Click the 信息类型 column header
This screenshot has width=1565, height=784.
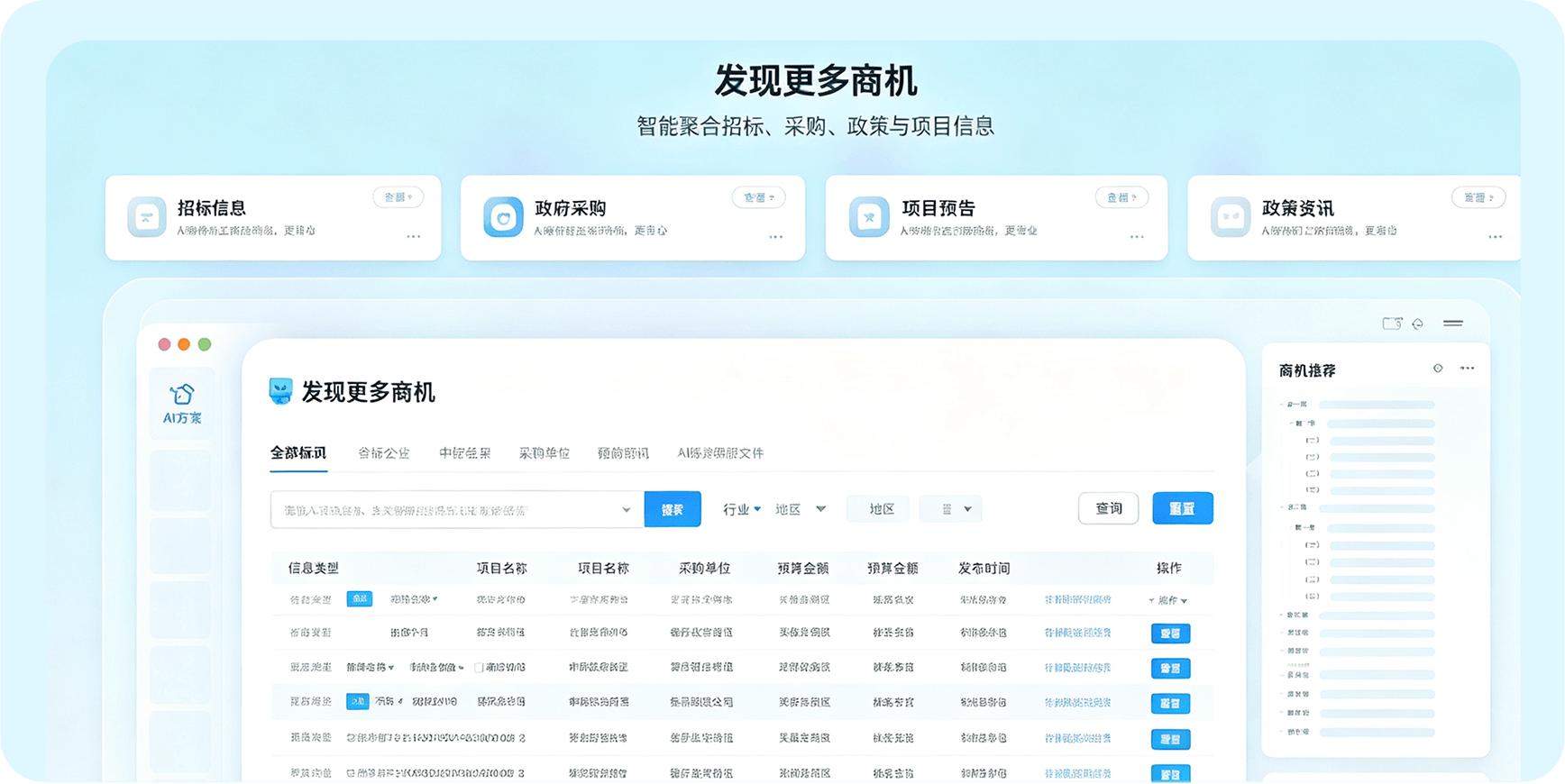pyautogui.click(x=314, y=568)
